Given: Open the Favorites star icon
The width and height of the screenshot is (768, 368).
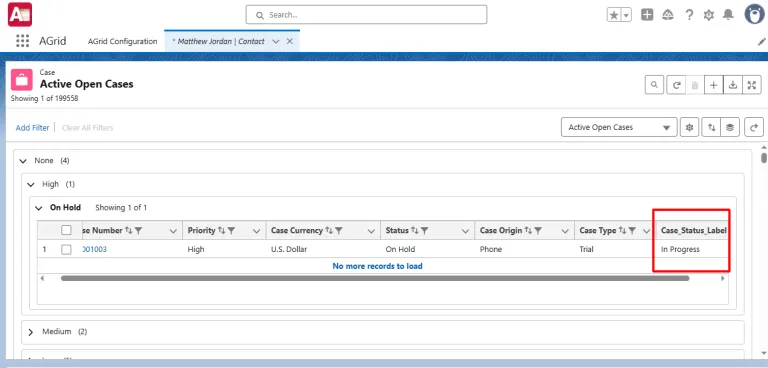Looking at the screenshot, I should (614, 15).
